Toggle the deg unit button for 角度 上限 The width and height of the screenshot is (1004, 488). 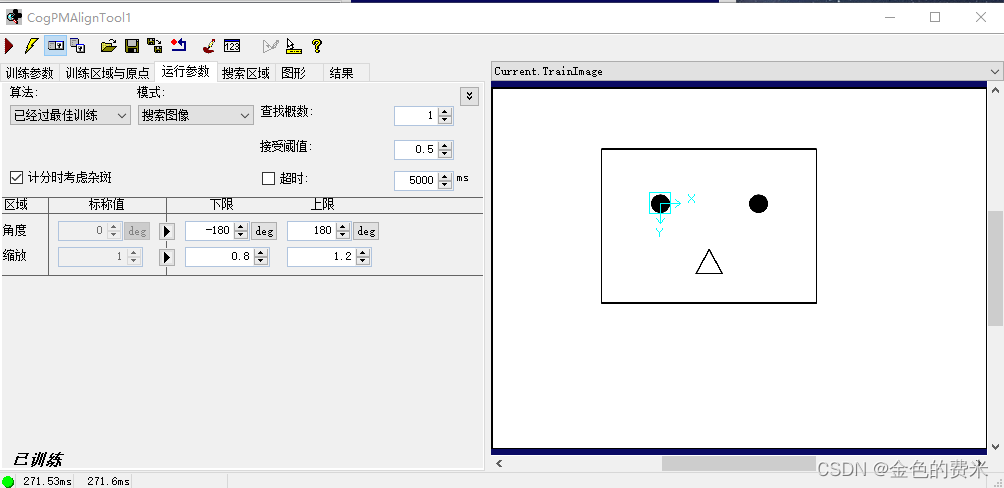366,231
